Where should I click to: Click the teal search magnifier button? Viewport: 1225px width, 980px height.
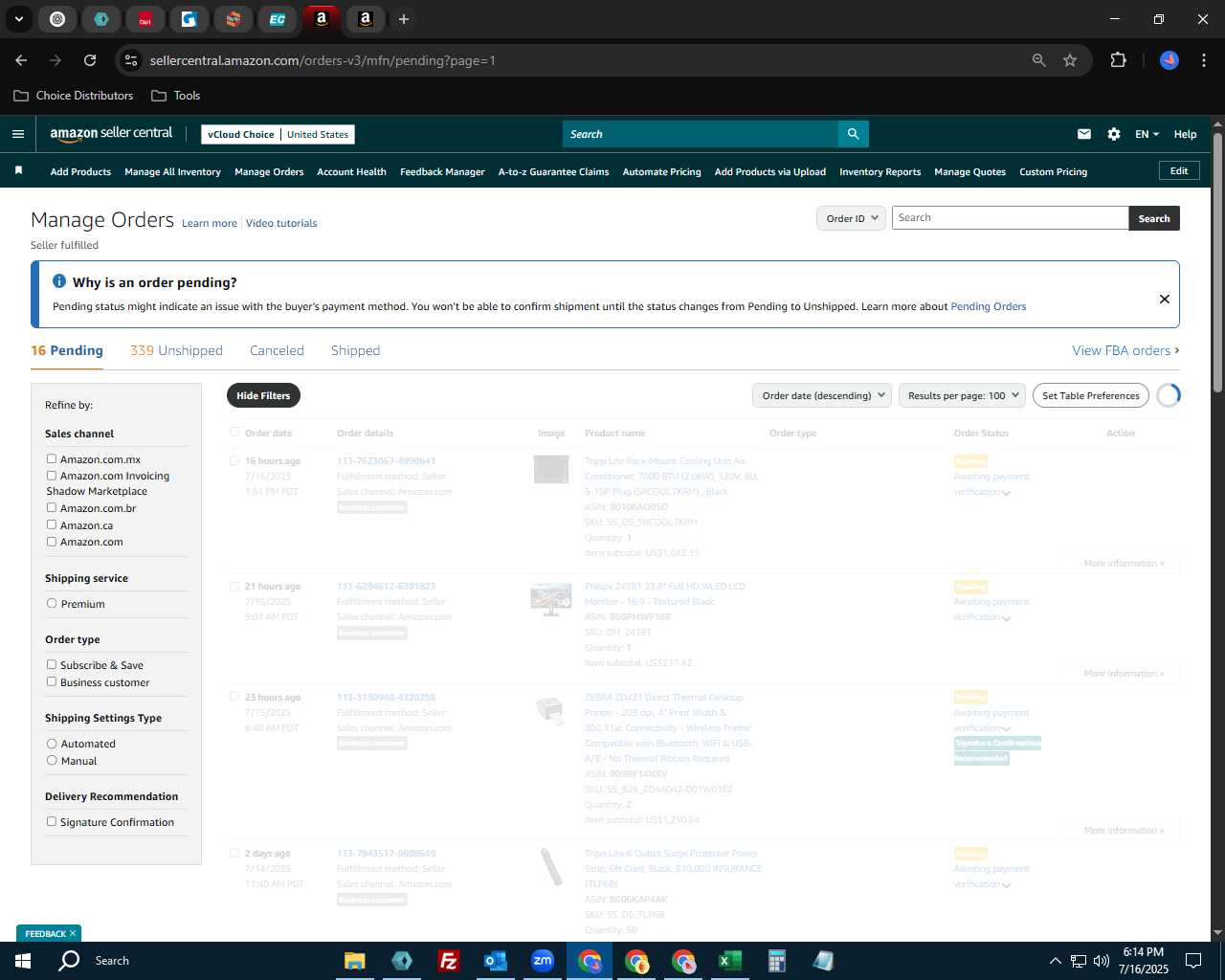[853, 134]
